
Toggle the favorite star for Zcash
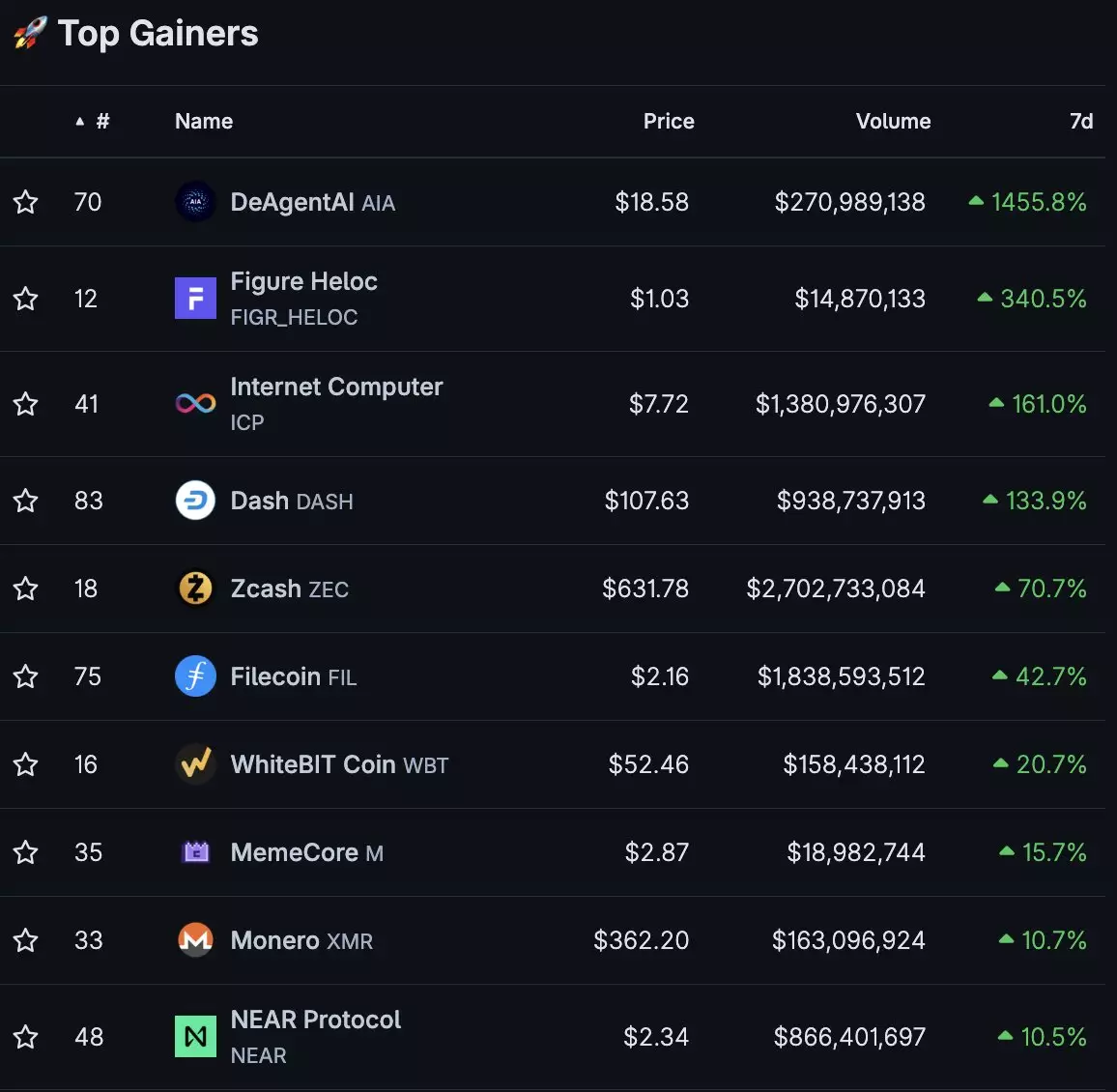coord(26,589)
